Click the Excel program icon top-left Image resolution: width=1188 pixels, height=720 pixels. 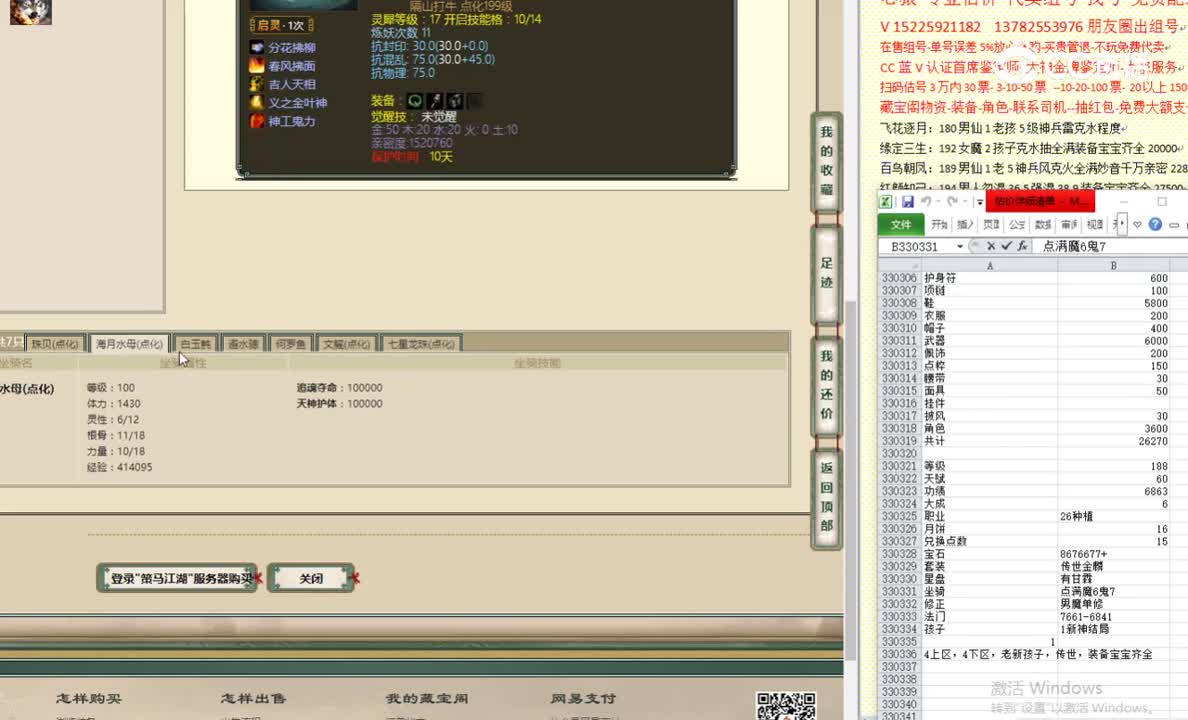[886, 201]
